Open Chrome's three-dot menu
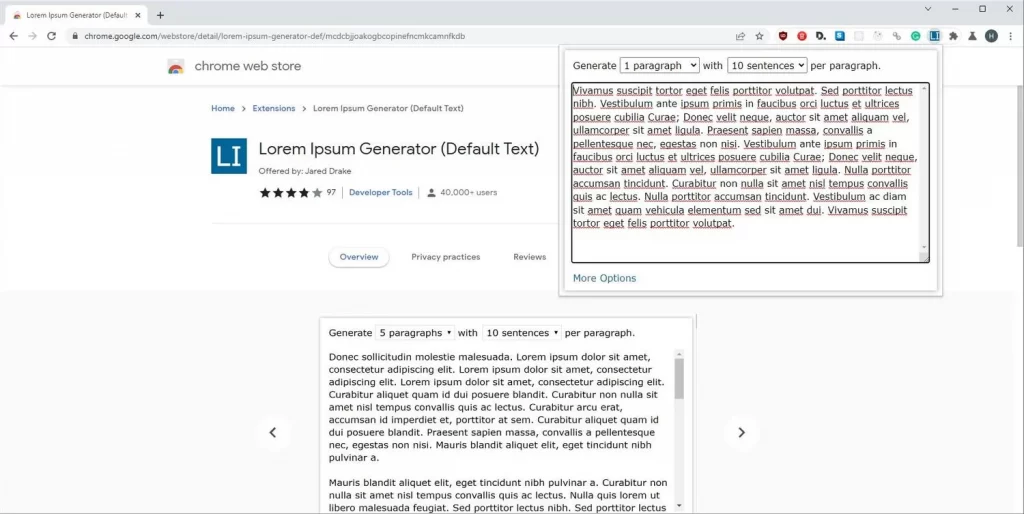 point(1010,36)
